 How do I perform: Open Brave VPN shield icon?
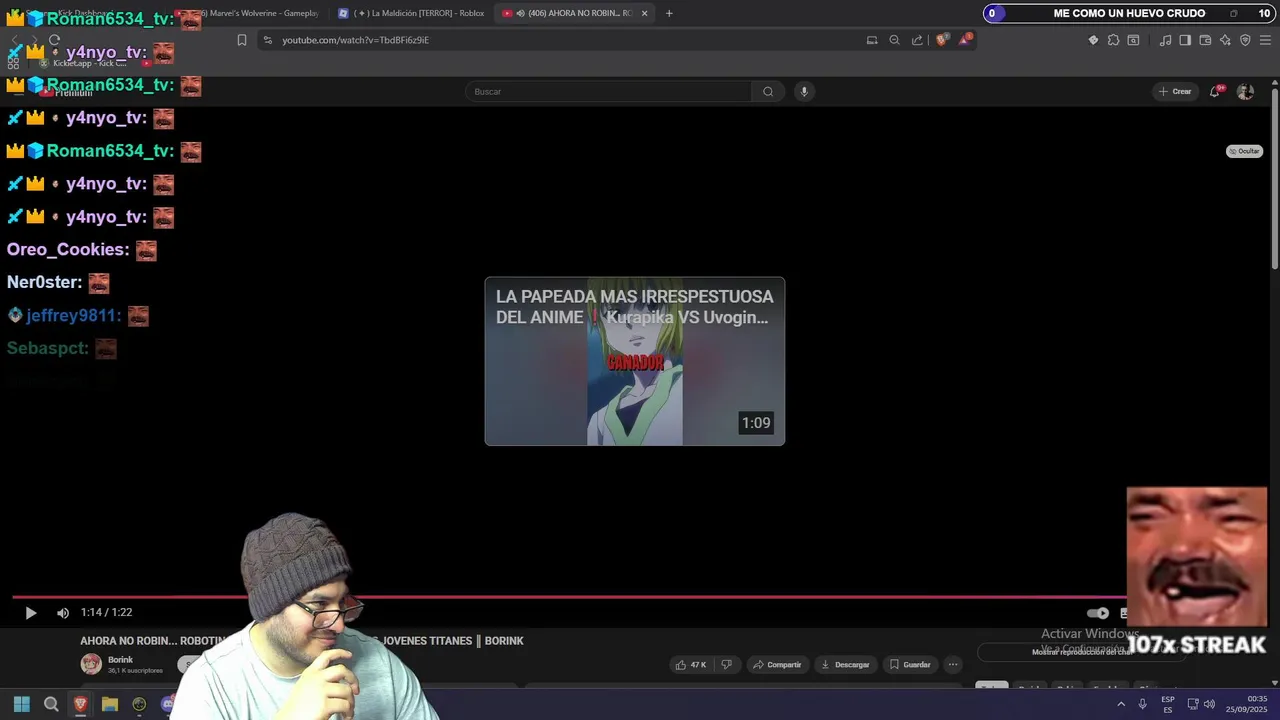click(1245, 40)
